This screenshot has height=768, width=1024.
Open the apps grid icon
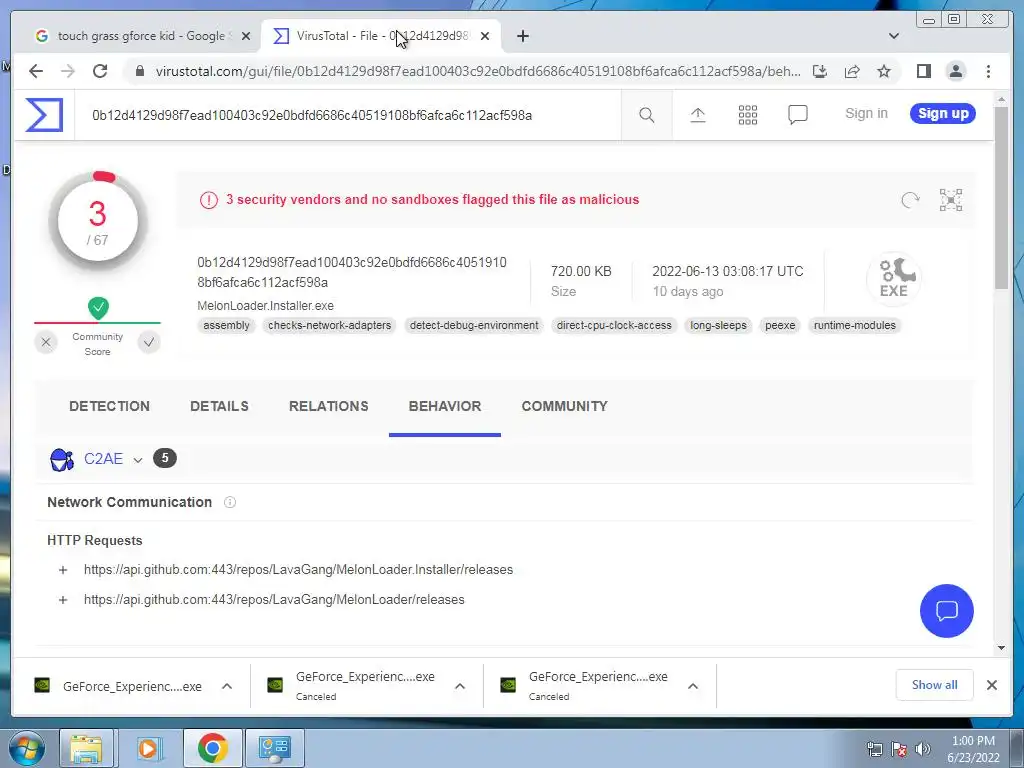click(x=748, y=115)
